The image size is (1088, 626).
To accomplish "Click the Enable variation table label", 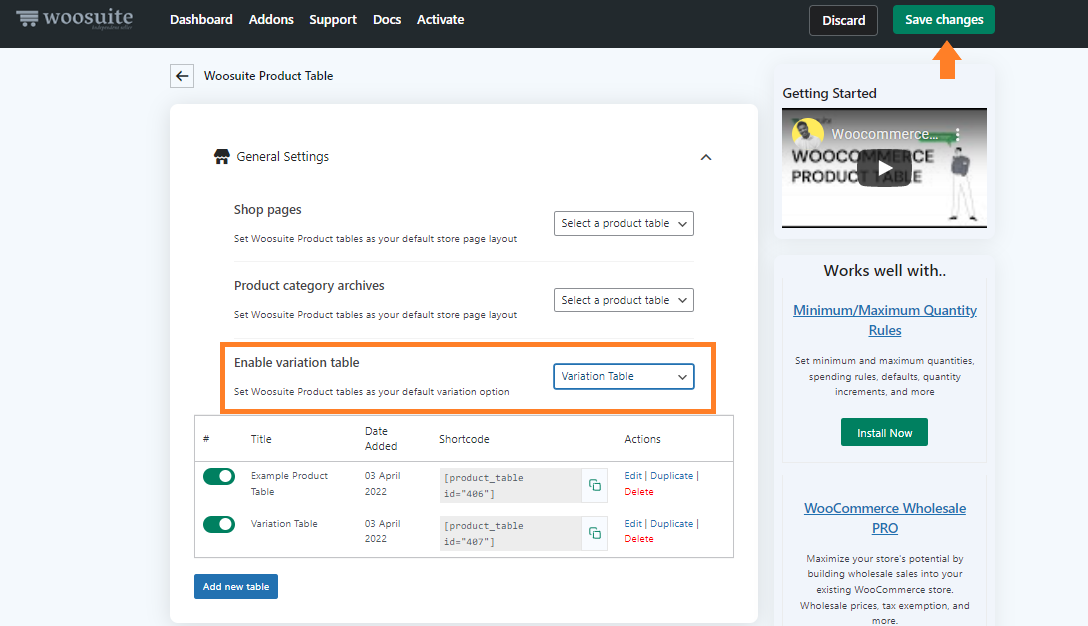I will tap(296, 362).
